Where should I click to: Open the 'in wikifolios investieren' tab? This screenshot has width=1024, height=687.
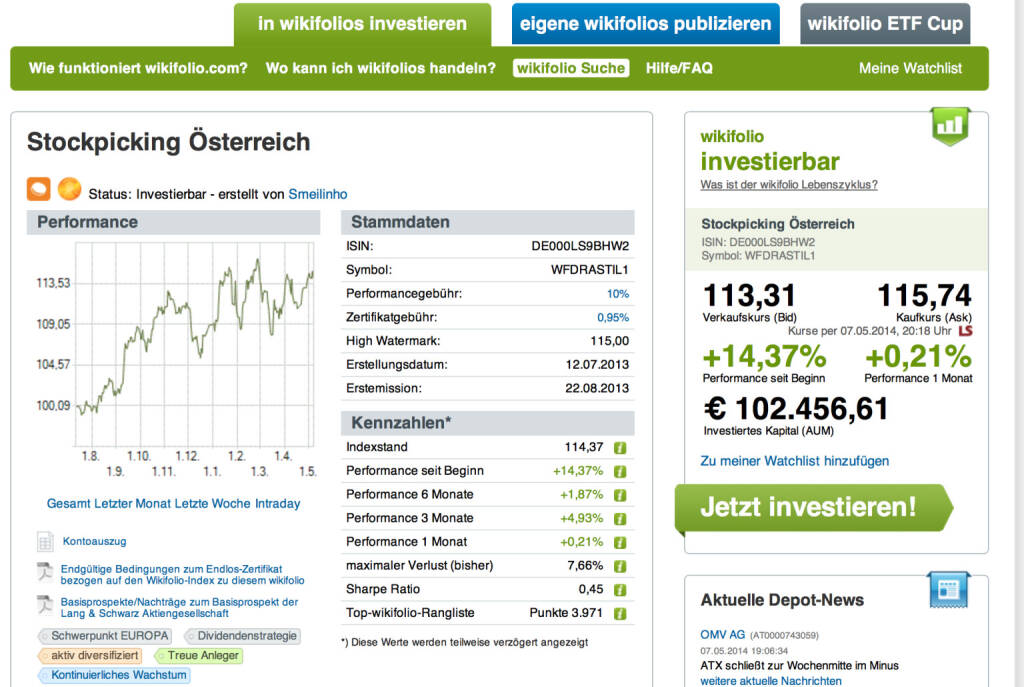362,24
